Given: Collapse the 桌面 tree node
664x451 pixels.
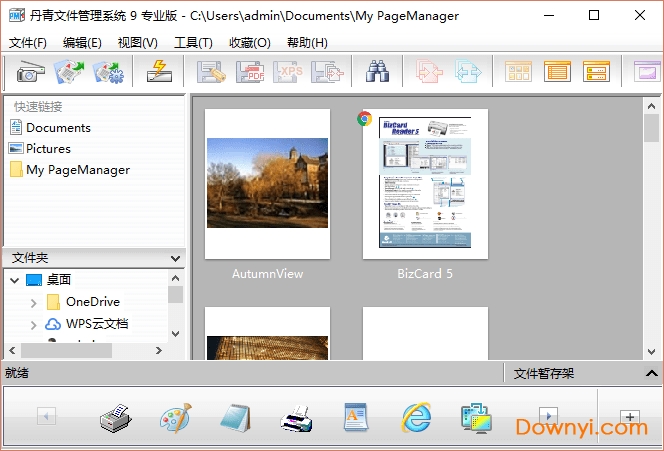Looking at the screenshot, I should 15,280.
